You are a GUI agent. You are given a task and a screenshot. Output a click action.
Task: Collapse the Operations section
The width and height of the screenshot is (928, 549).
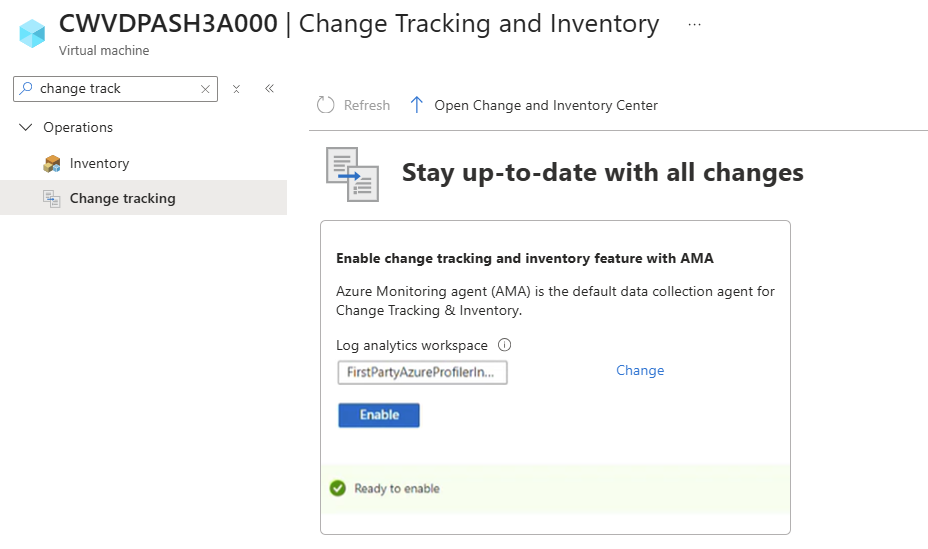(x=25, y=128)
